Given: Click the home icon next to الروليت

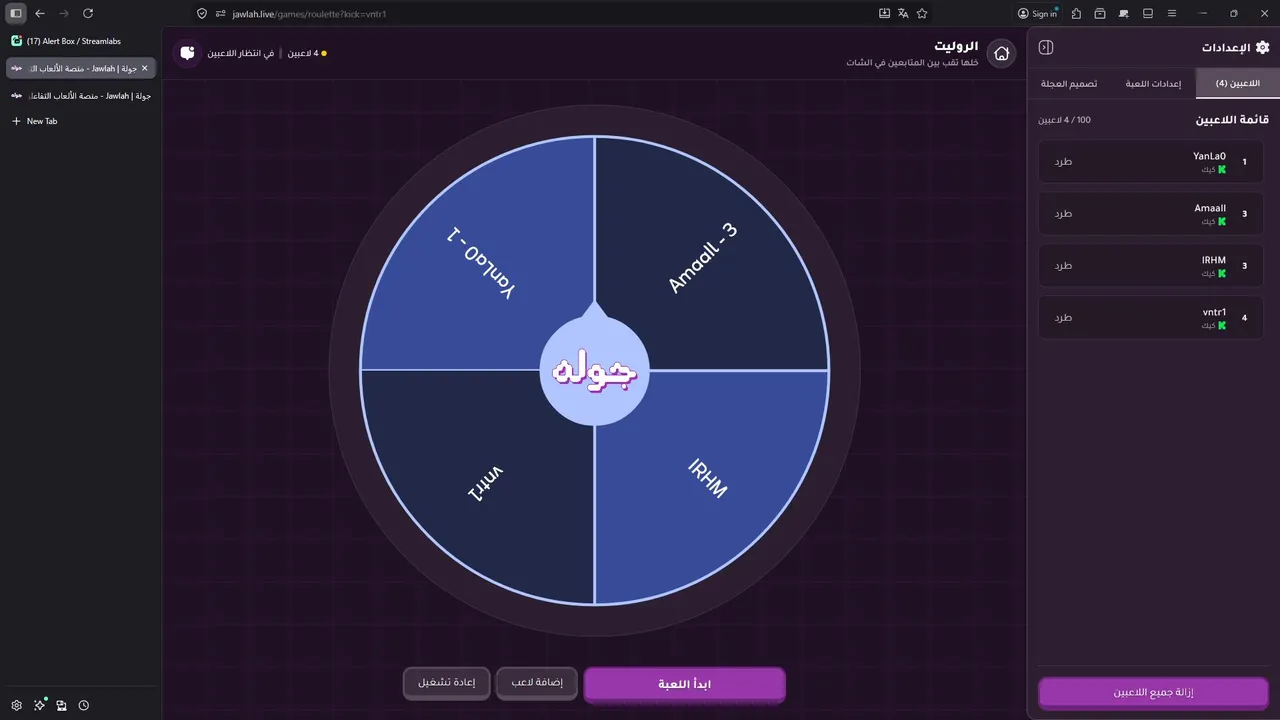Looking at the screenshot, I should click(x=1001, y=53).
